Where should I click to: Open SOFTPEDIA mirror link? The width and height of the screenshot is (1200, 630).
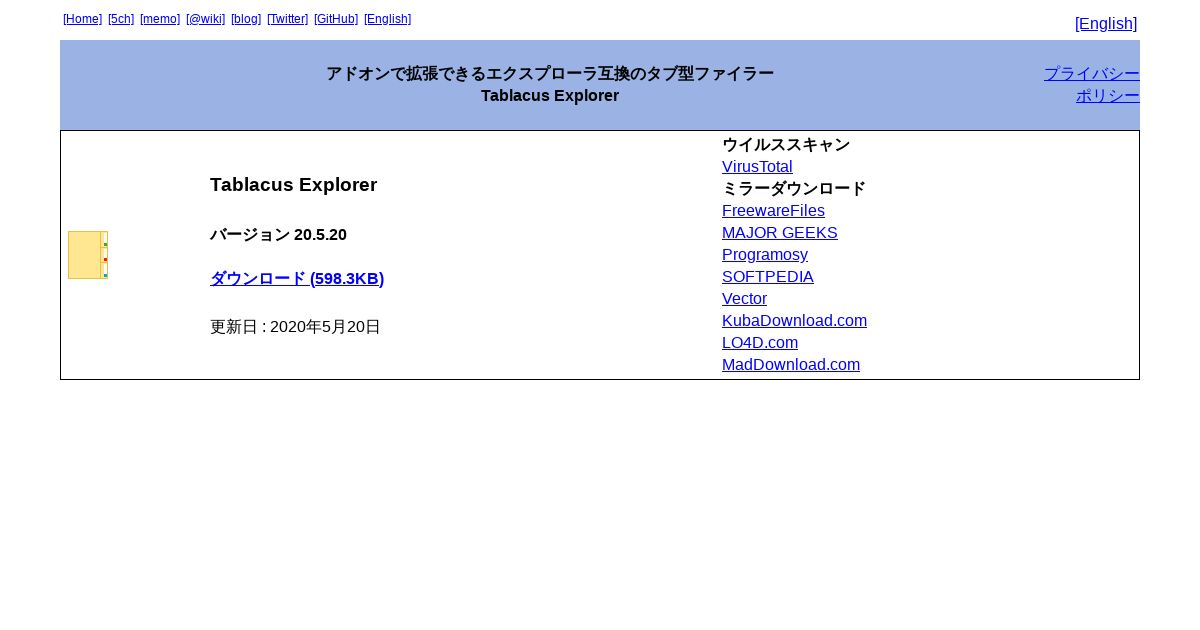click(768, 277)
